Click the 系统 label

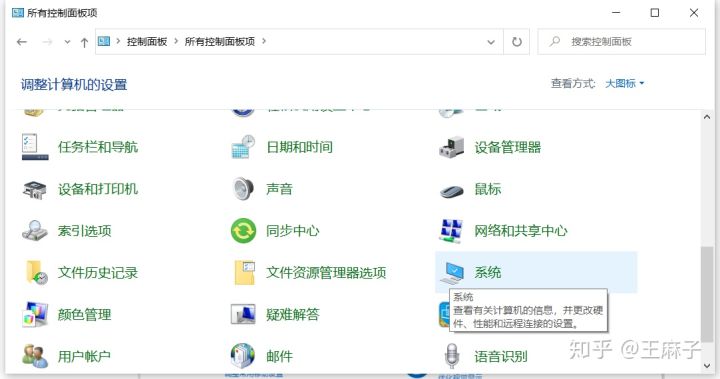[x=488, y=272]
